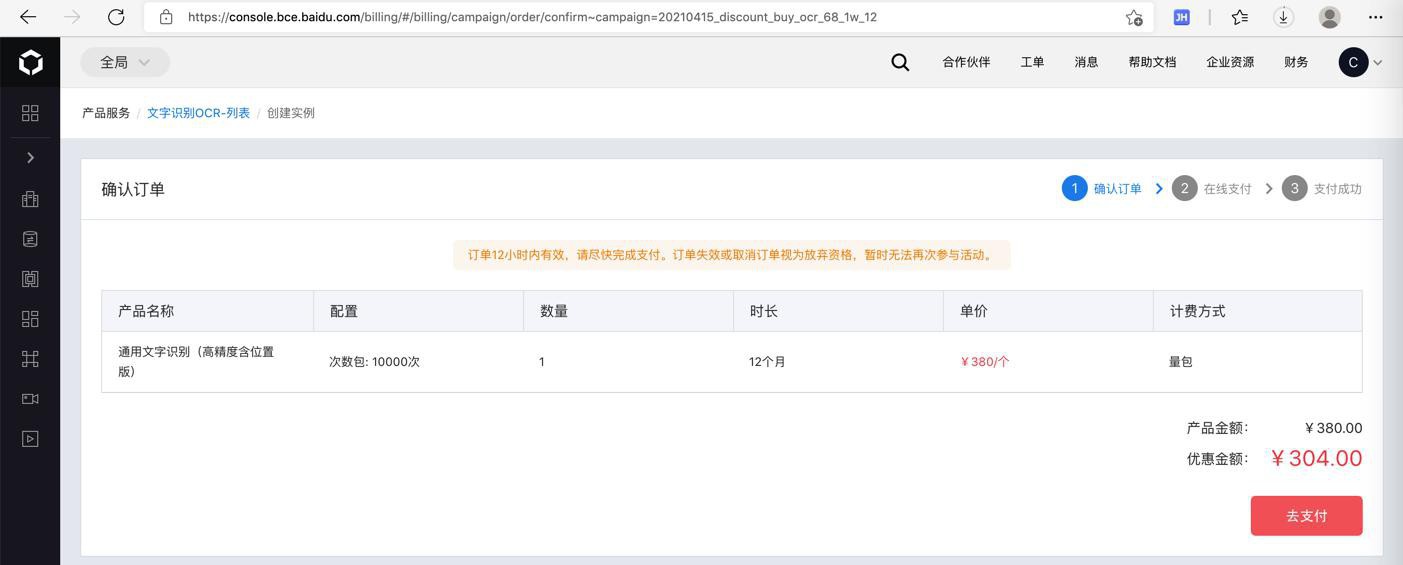
Task: Click the play box icon in sidebar
Action: pos(30,439)
